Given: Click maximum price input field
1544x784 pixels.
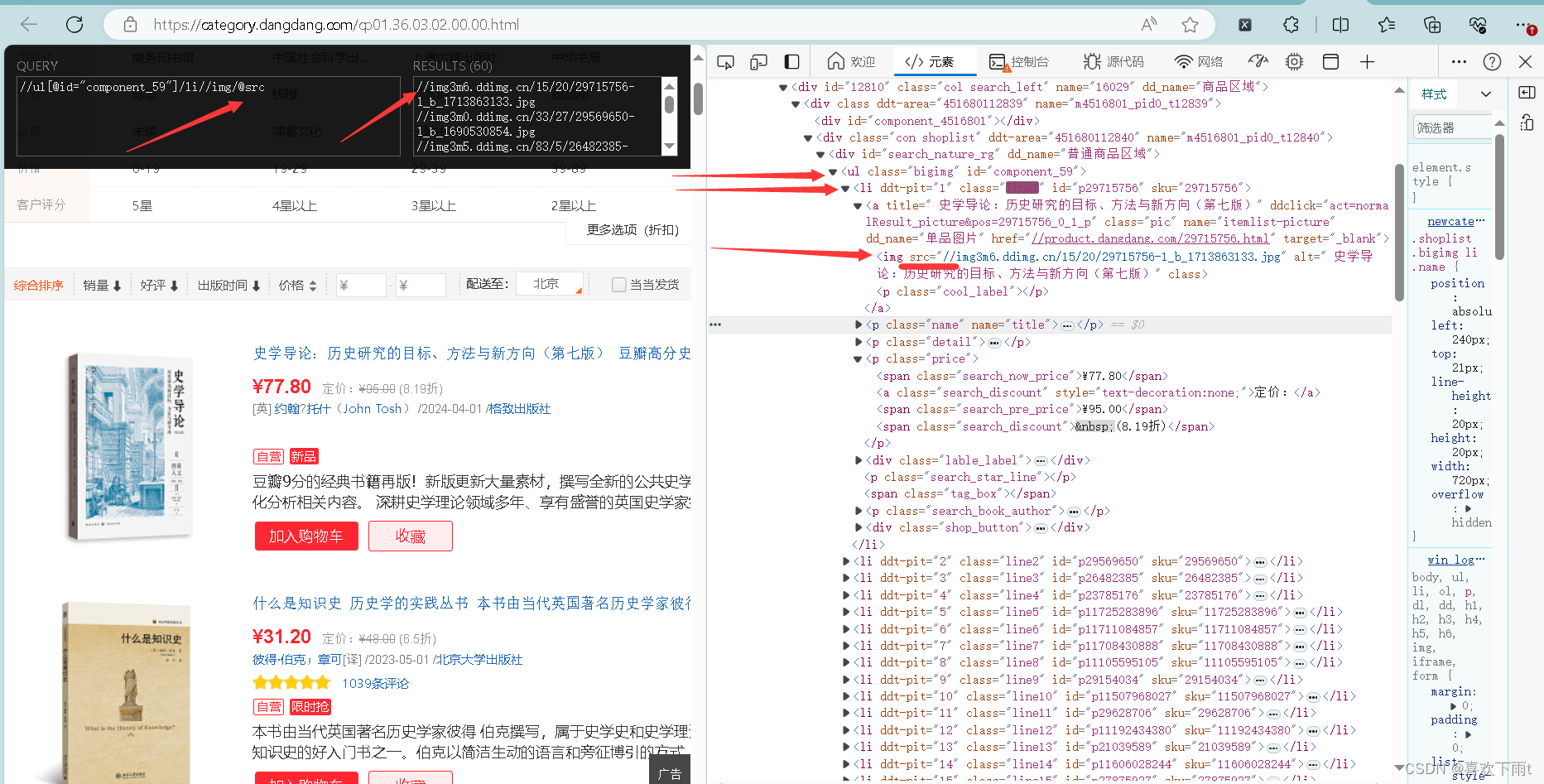Looking at the screenshot, I should pos(421,286).
